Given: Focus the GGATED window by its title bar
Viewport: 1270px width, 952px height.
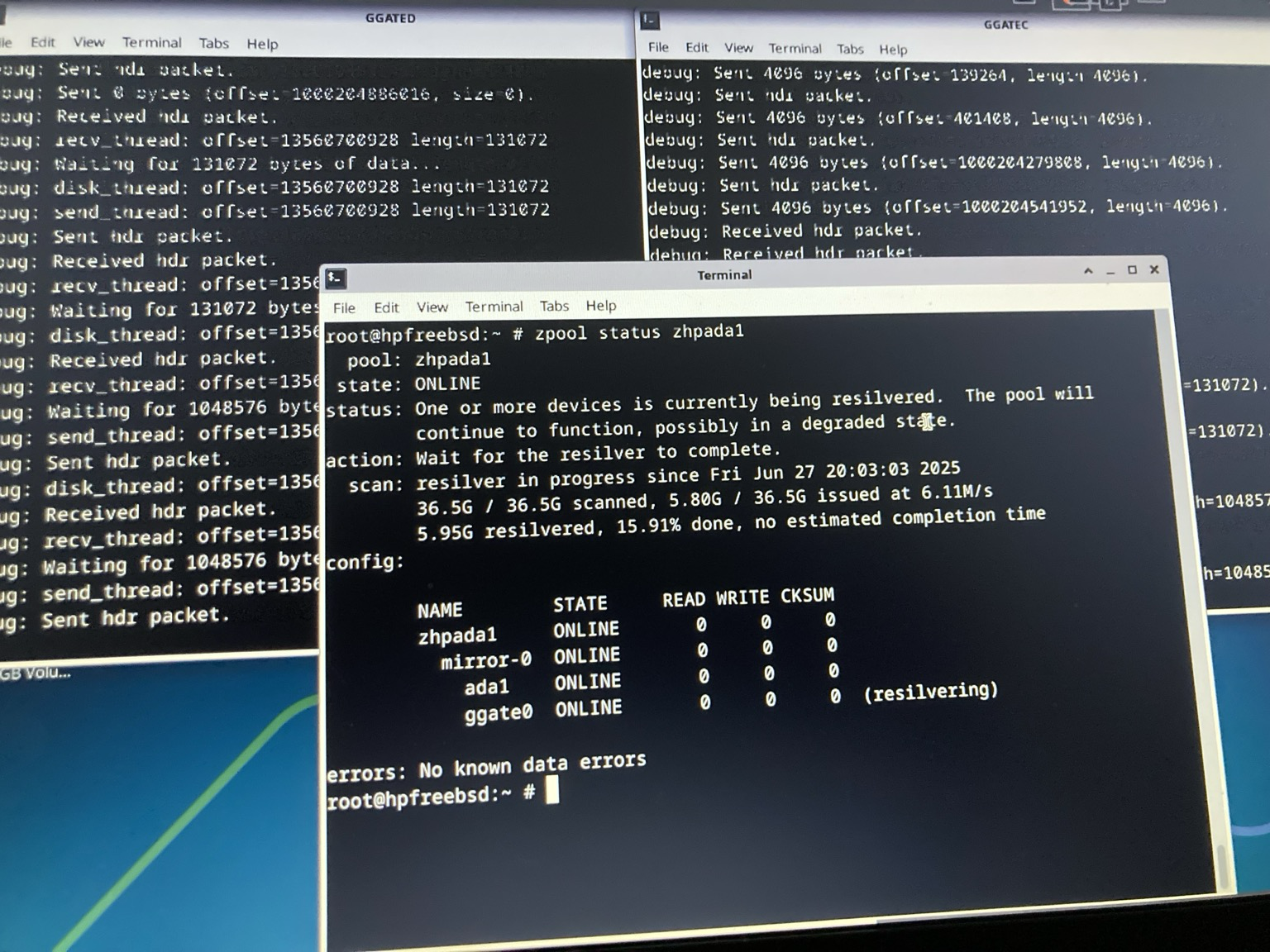Looking at the screenshot, I should (x=390, y=18).
